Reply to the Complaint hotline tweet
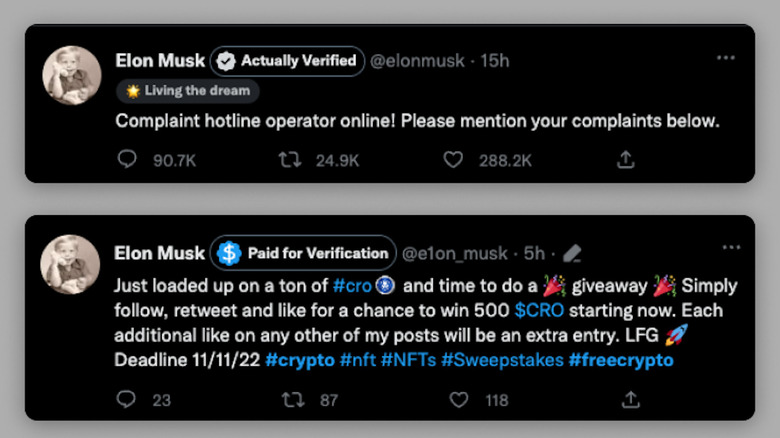This screenshot has height=438, width=780. tap(127, 159)
